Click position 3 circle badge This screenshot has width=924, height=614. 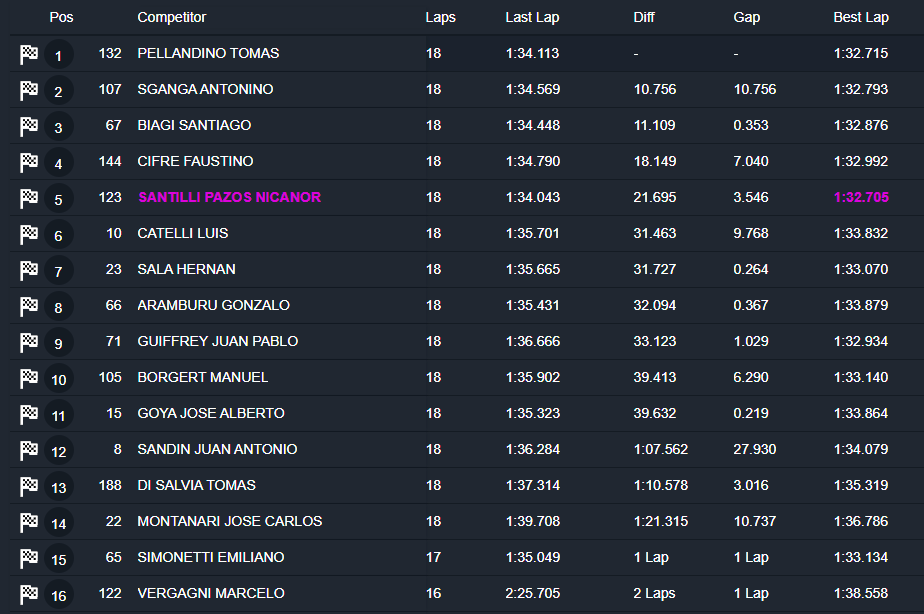(58, 128)
